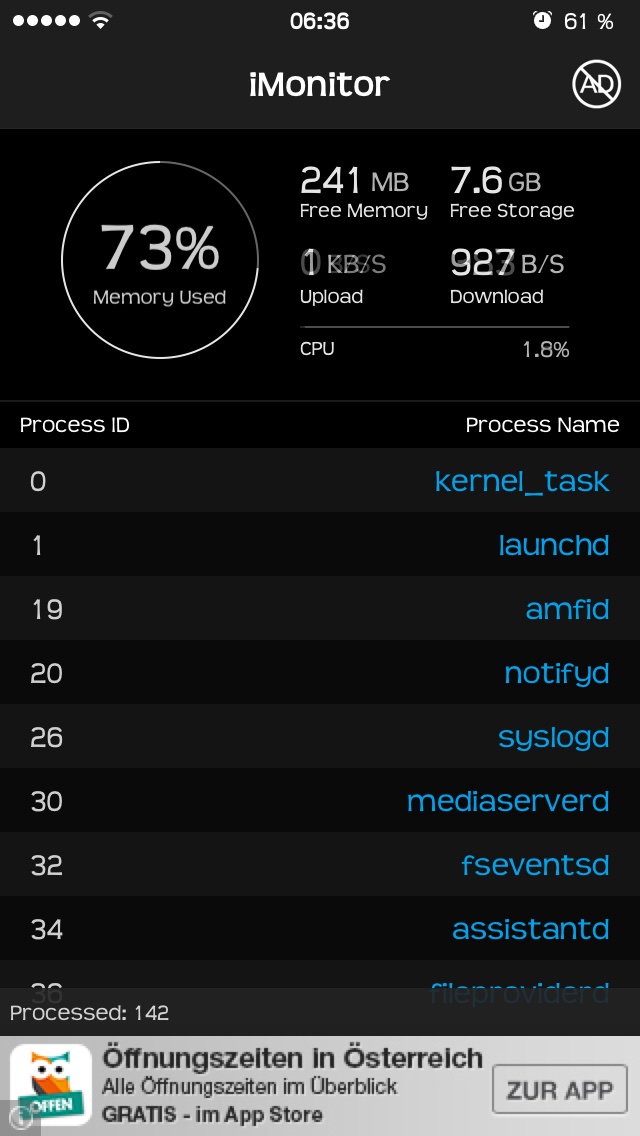Tap the 73% Memory Used circle

159,261
